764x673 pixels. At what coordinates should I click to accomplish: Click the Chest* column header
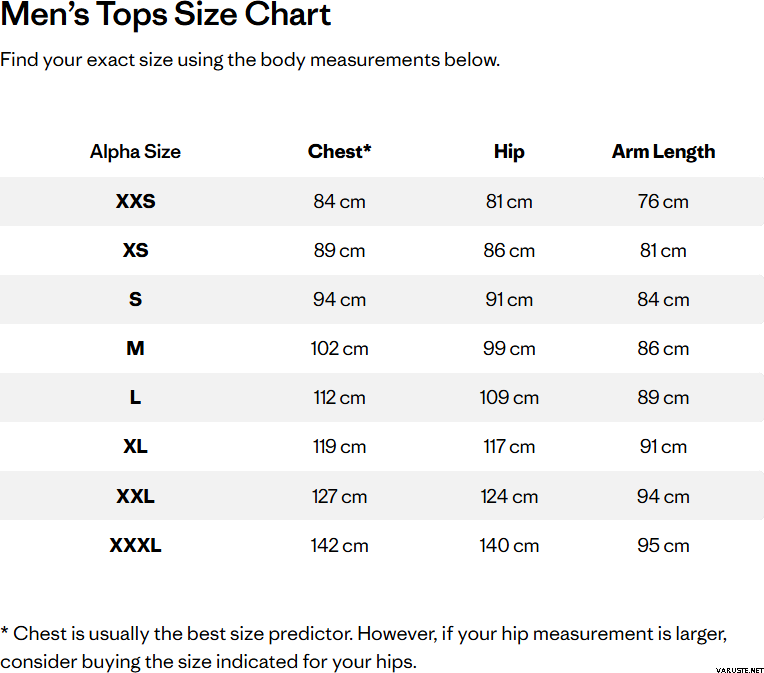[x=339, y=152]
